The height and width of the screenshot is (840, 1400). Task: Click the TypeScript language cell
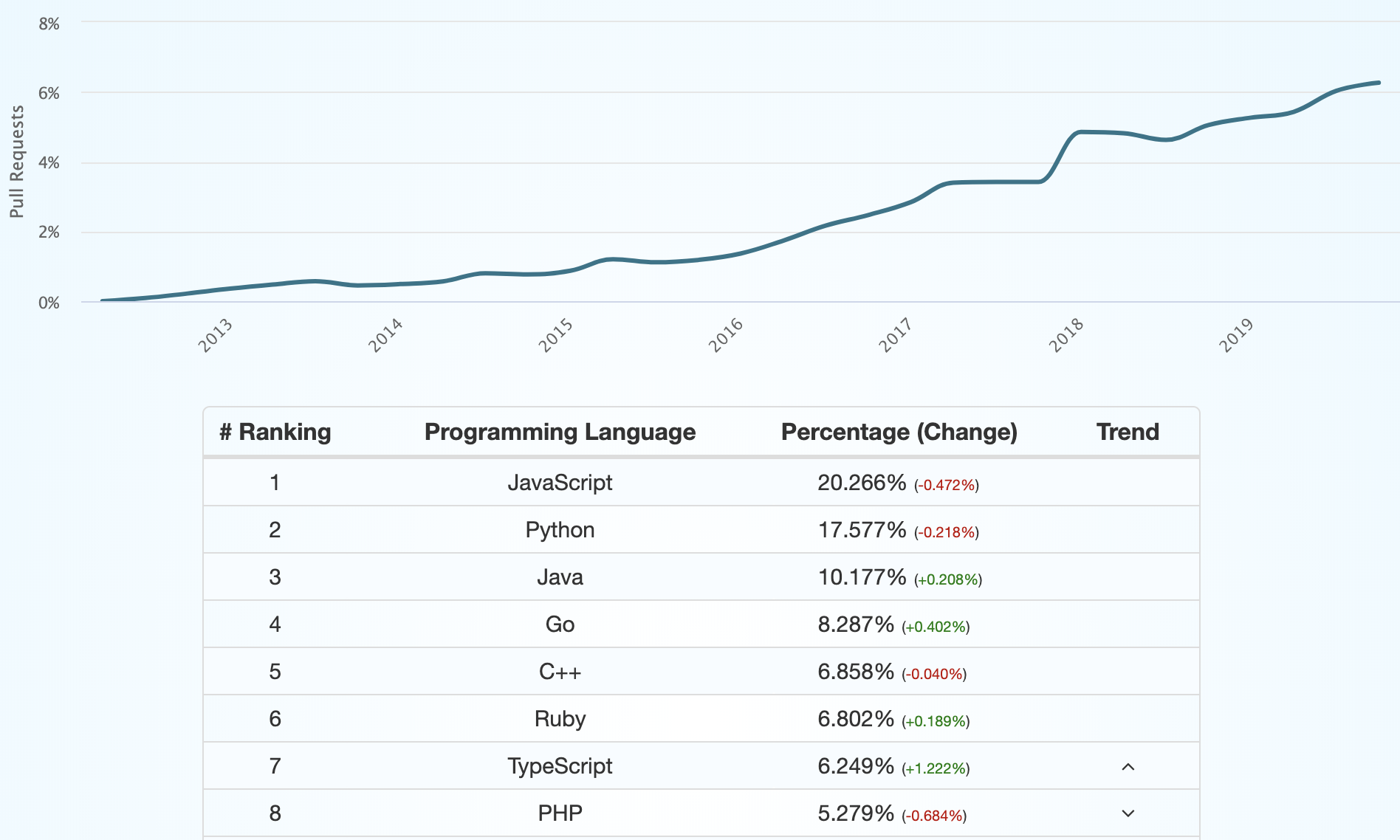click(560, 766)
